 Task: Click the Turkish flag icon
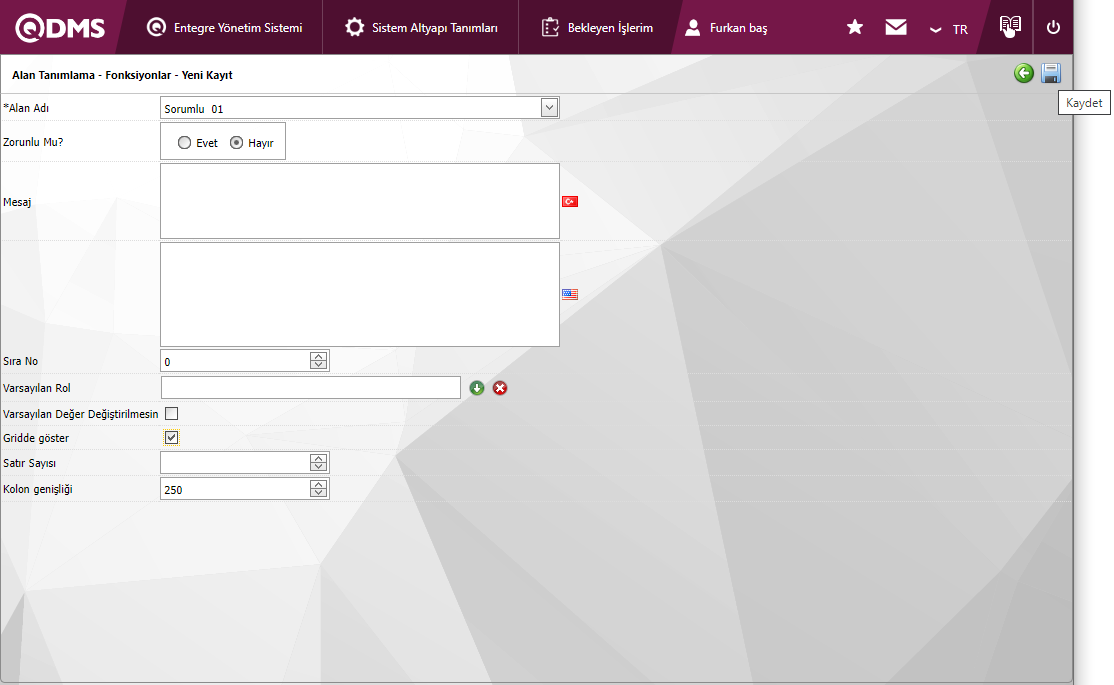[x=570, y=202]
